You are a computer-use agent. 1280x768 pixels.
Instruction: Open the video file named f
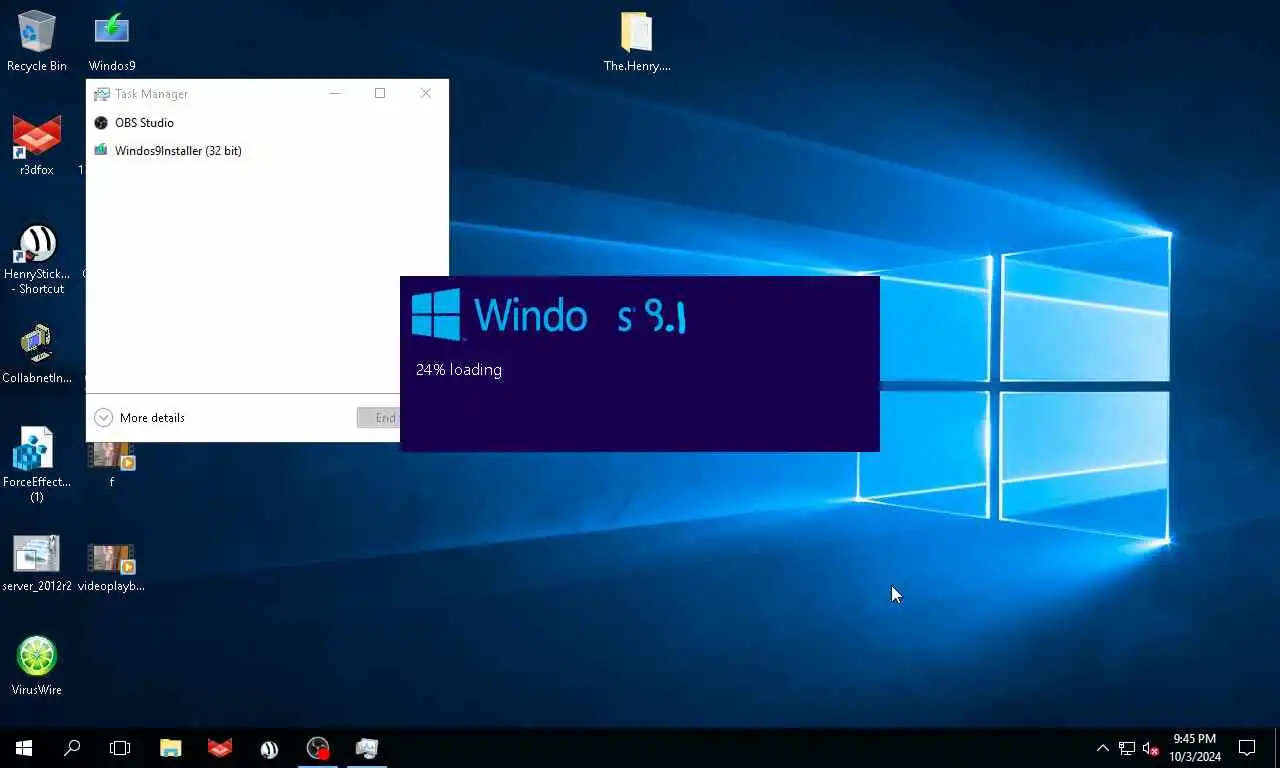tap(111, 465)
